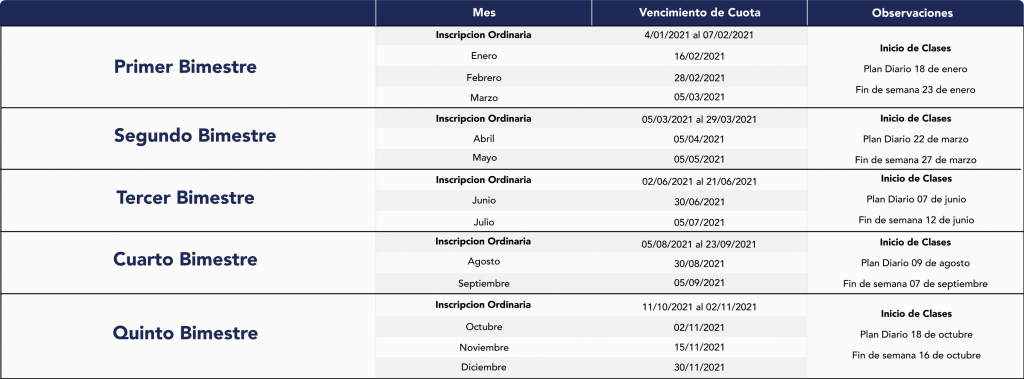Click the Enero month cell
The height and width of the screenshot is (379, 1024).
(484, 56)
